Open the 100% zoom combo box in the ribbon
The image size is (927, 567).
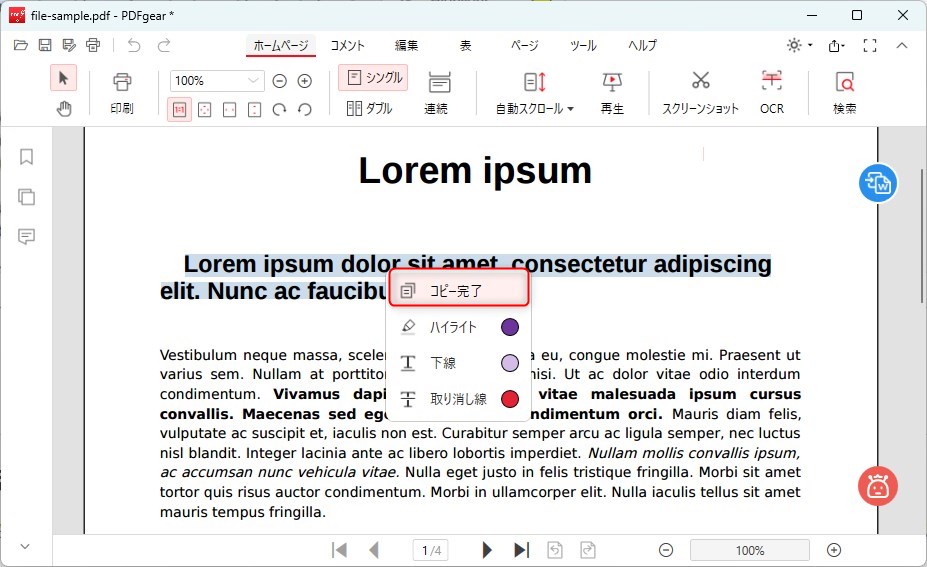click(x=217, y=80)
